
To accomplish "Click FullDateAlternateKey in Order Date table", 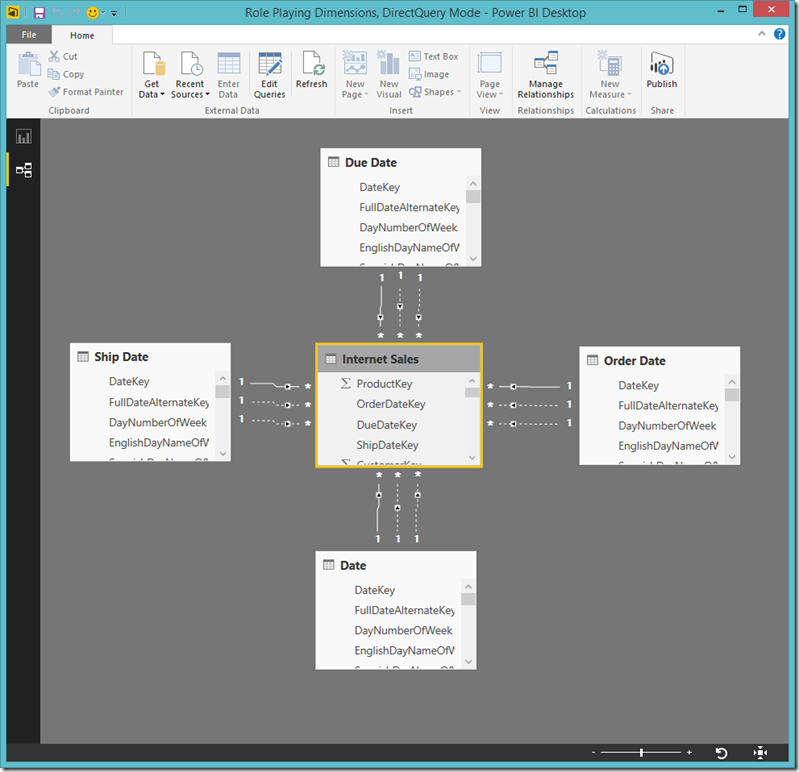I will coord(668,406).
